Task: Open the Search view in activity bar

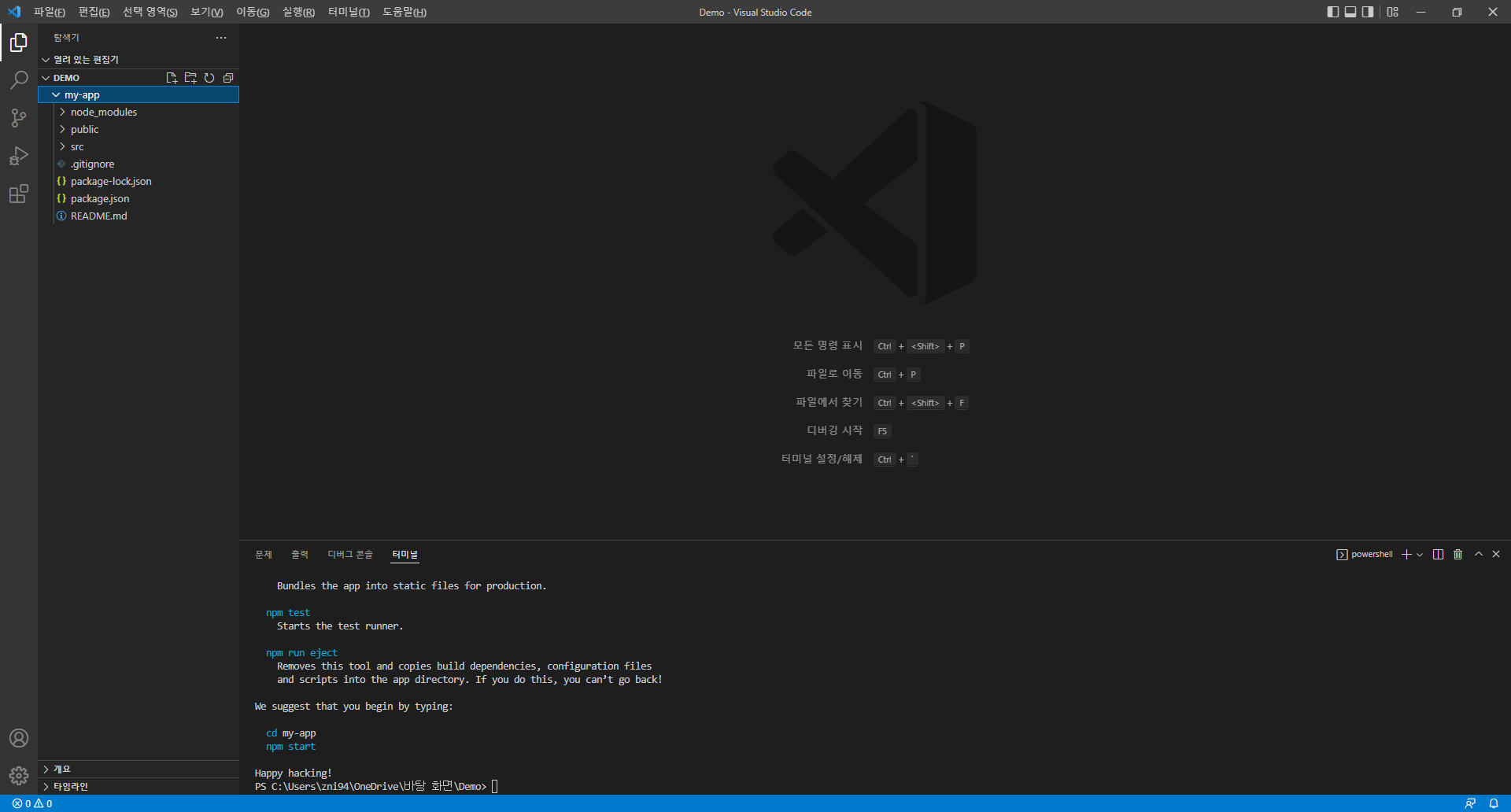Action: click(19, 80)
